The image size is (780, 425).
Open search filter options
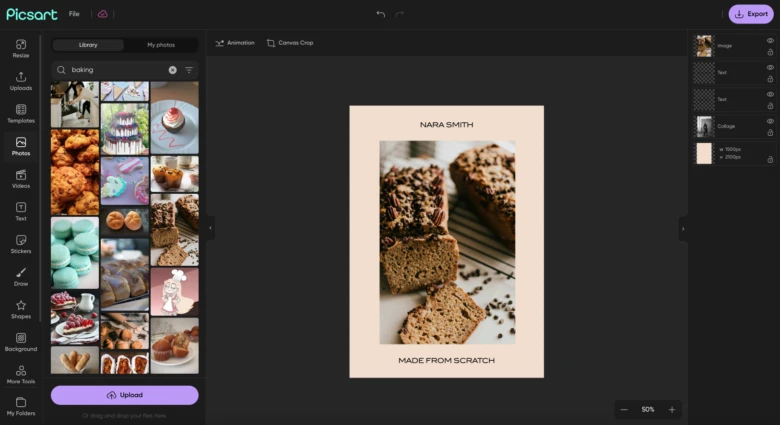point(189,70)
